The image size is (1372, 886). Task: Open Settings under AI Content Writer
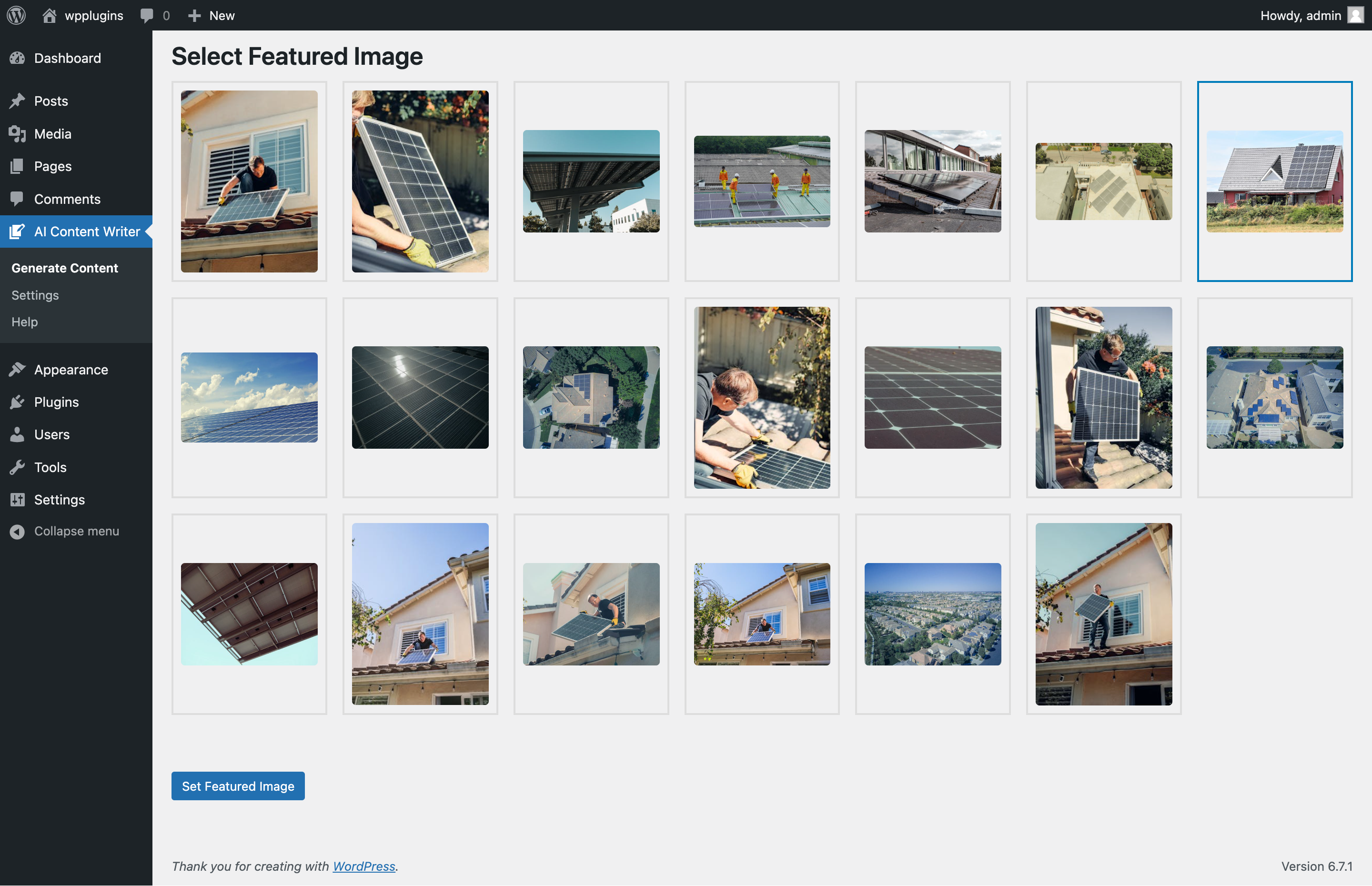pyautogui.click(x=35, y=295)
